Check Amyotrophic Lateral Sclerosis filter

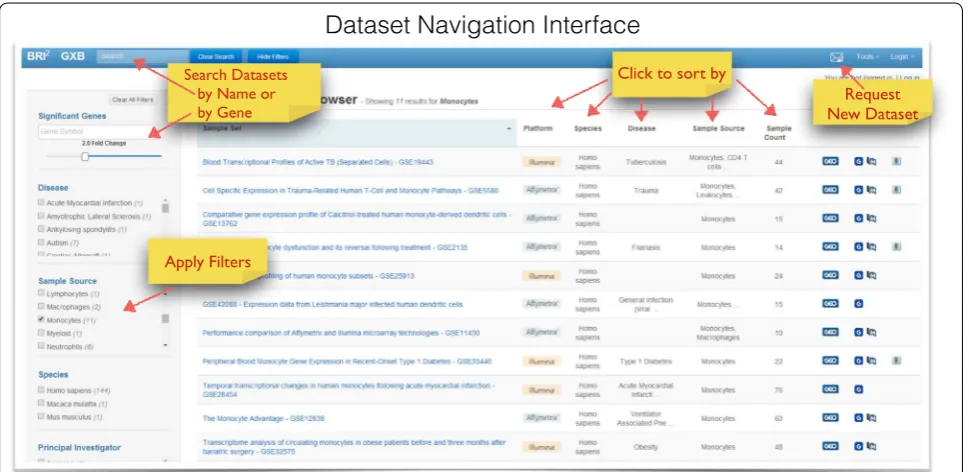click(41, 216)
